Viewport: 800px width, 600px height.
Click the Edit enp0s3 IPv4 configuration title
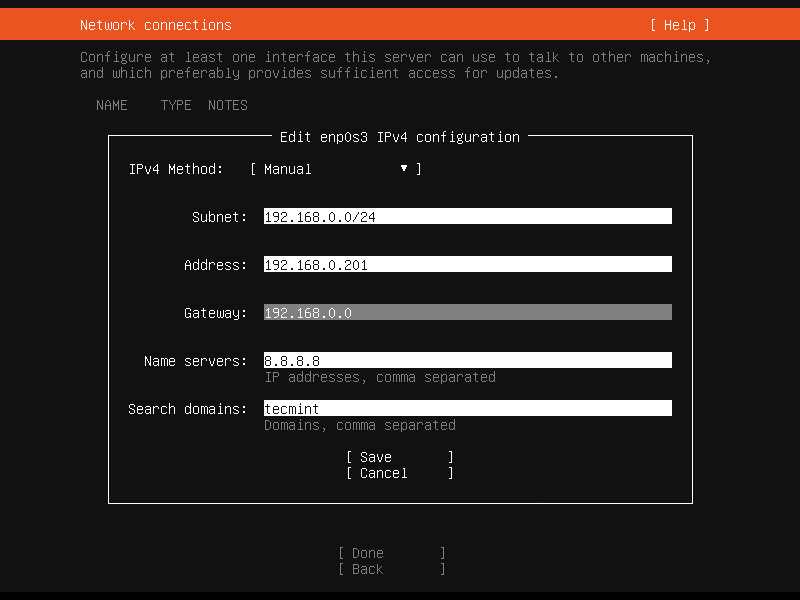(399, 137)
